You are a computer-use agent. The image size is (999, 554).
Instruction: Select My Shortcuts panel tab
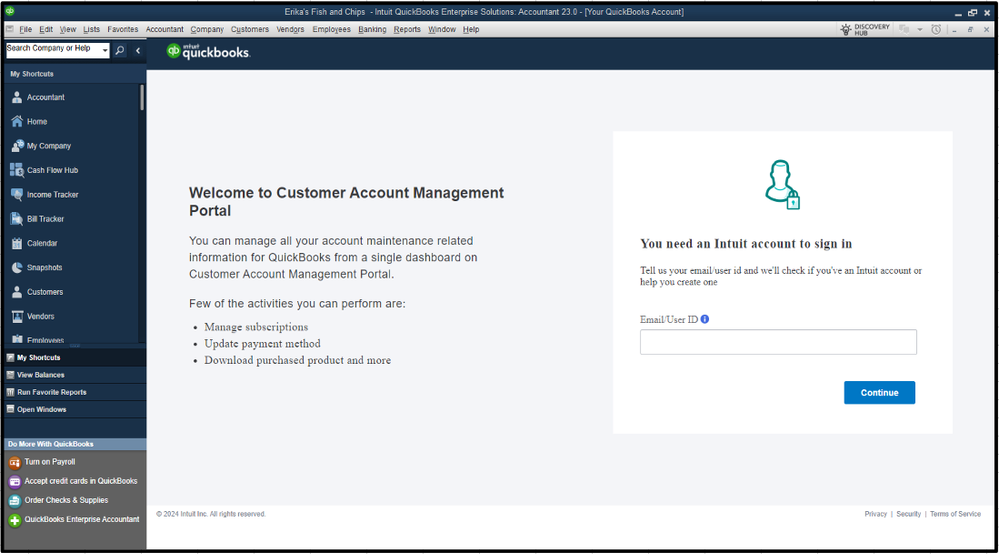(x=75, y=358)
